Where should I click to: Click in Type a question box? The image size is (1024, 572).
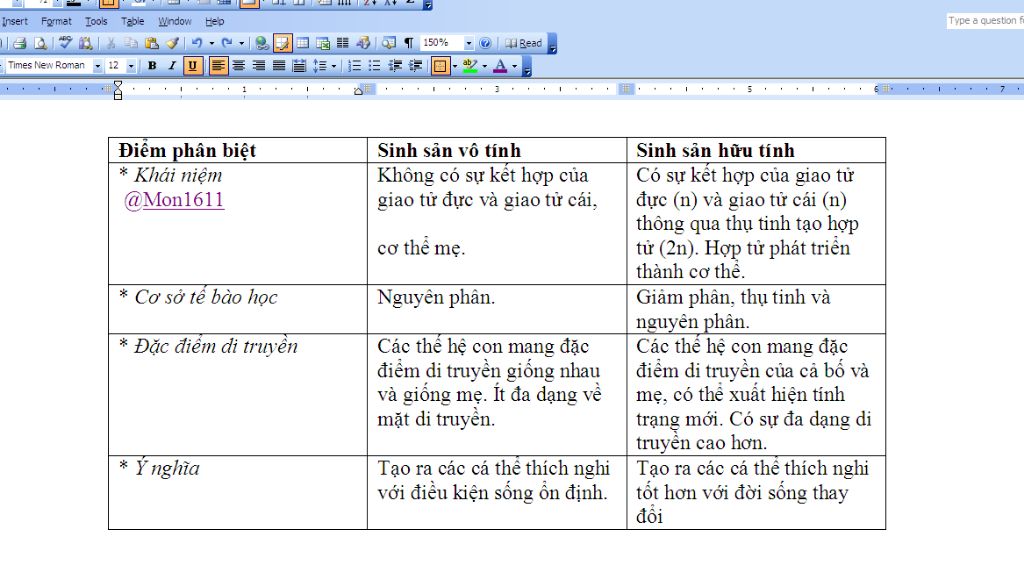pyautogui.click(x=985, y=20)
